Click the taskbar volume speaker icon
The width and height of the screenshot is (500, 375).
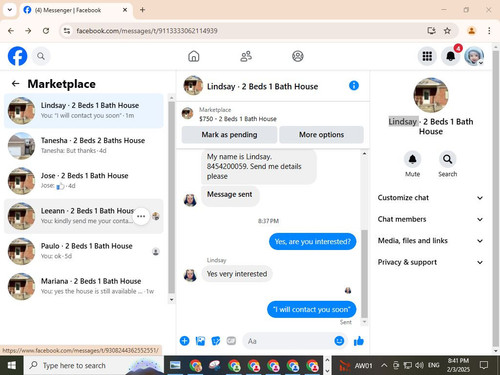(x=419, y=365)
